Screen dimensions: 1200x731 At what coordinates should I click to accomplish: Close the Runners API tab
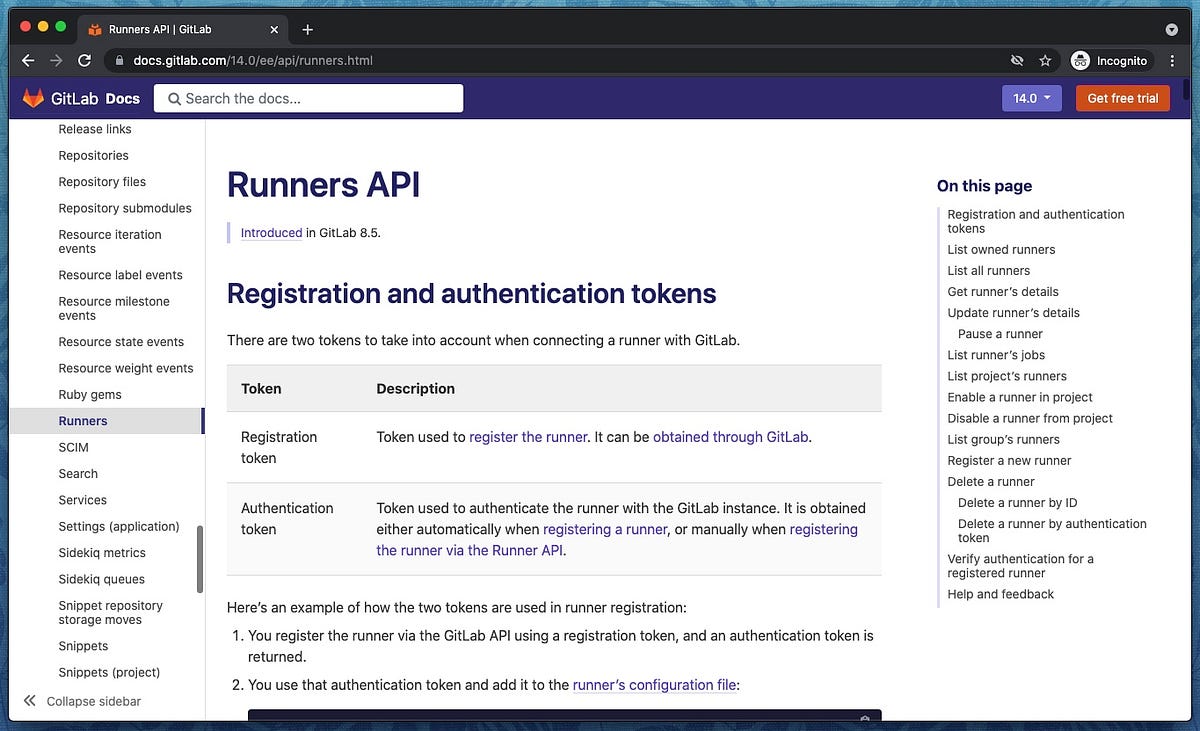click(x=275, y=30)
